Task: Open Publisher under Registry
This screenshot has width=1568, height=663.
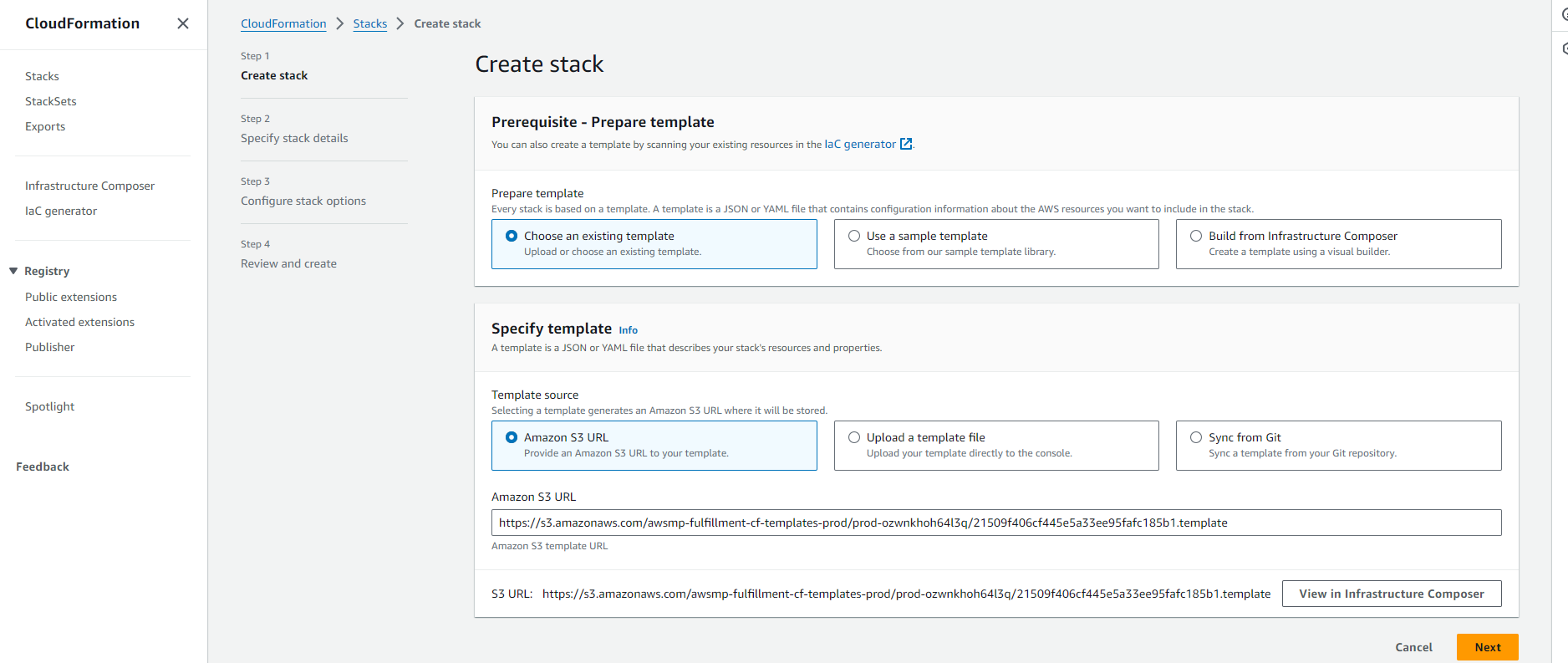Action: [x=49, y=347]
